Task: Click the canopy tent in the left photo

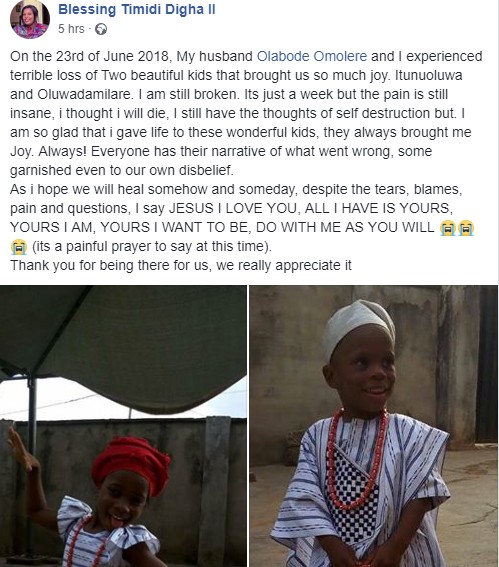Action: (x=123, y=347)
